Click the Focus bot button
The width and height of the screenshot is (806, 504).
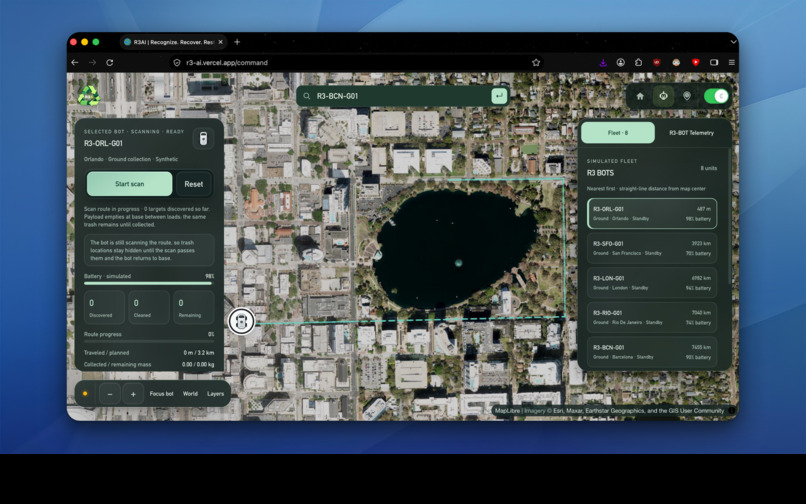pyautogui.click(x=161, y=394)
